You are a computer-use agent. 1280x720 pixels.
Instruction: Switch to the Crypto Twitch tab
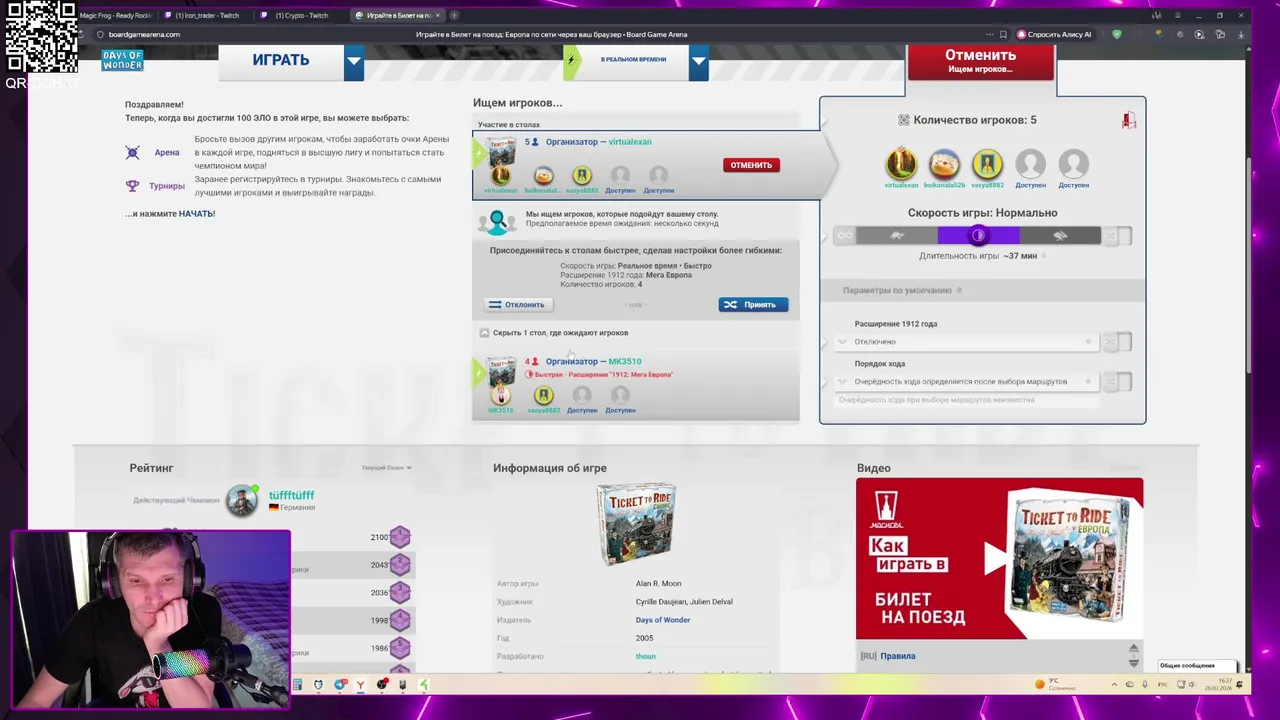pos(300,15)
